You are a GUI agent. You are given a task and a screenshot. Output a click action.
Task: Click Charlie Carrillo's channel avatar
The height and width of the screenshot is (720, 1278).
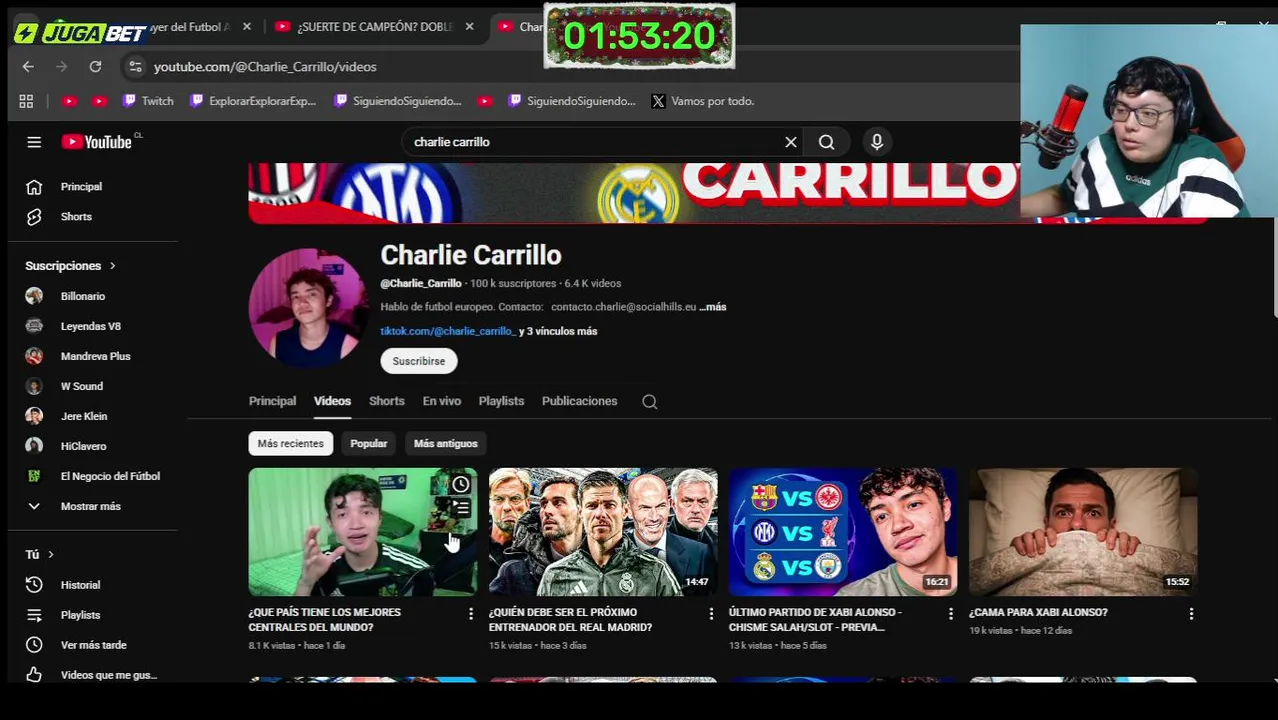click(308, 306)
